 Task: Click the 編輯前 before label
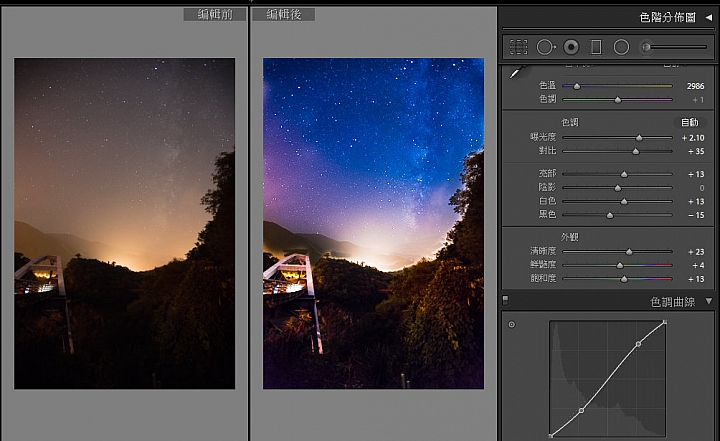[x=215, y=14]
